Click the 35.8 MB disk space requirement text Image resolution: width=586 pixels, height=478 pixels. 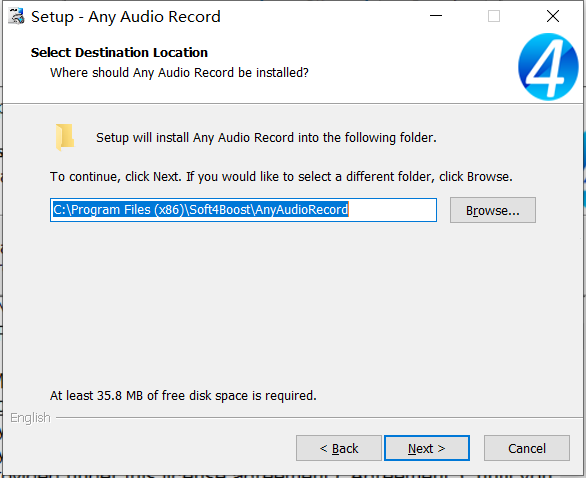coord(183,396)
